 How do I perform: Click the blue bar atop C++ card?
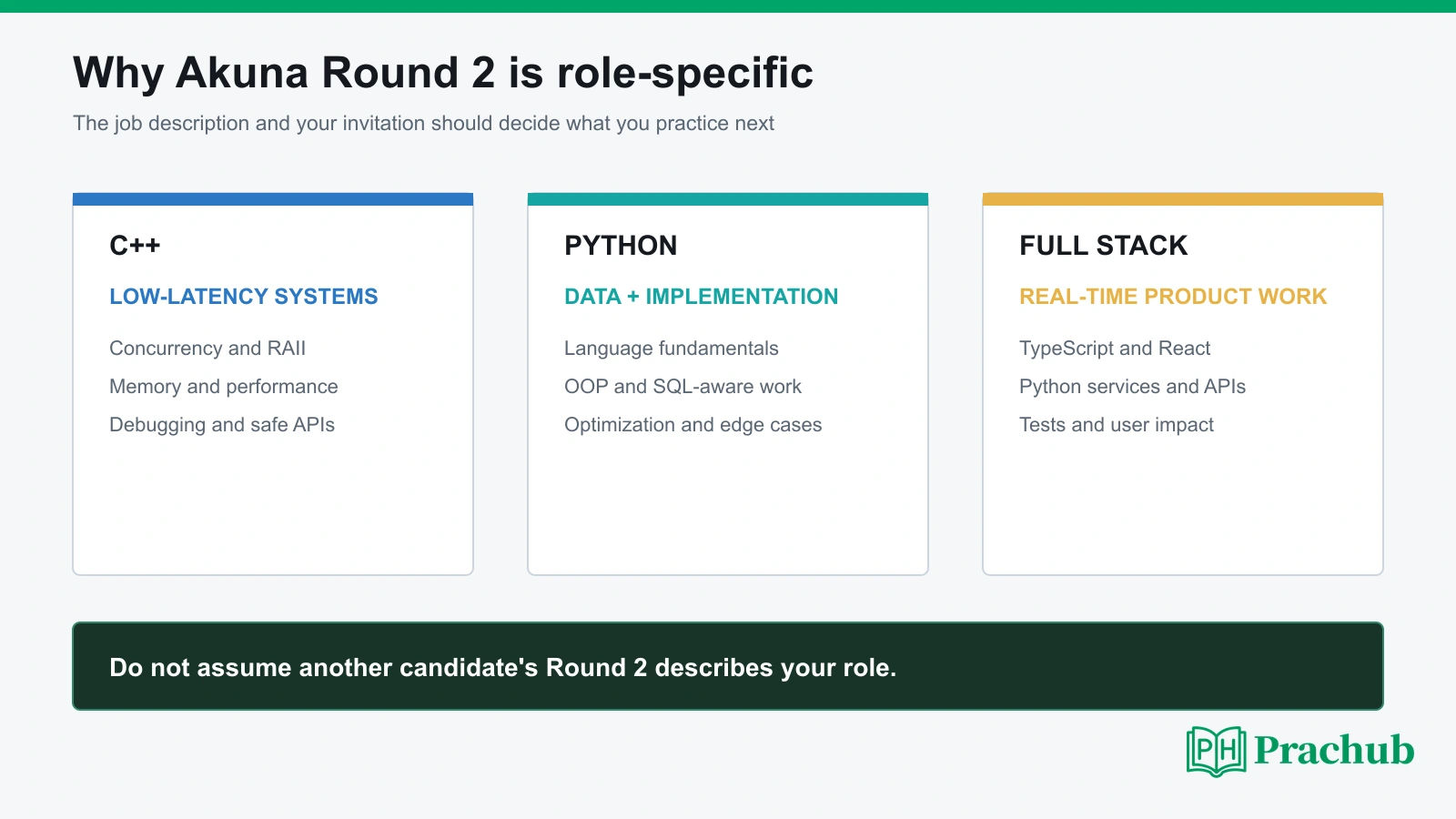273,199
